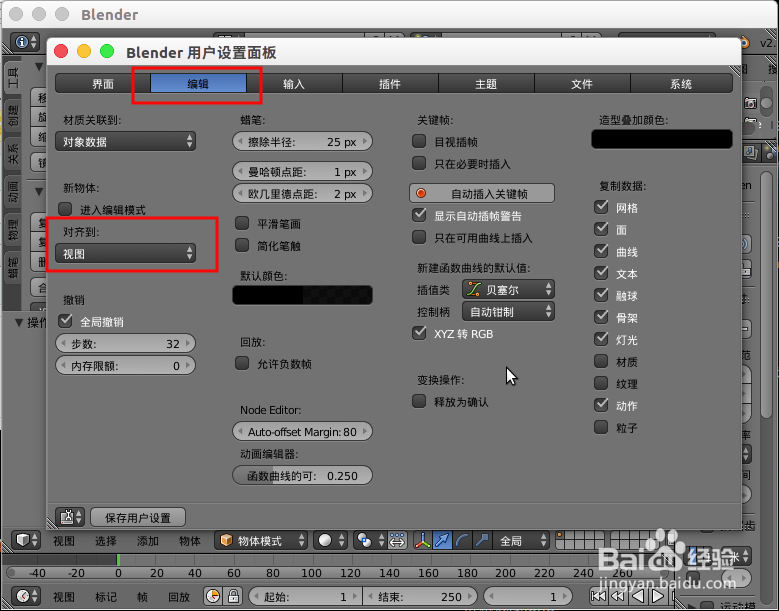This screenshot has height=611, width=779.
Task: Toggle auto keyframe insert button (自动插入关键帧)
Action: tap(482, 193)
